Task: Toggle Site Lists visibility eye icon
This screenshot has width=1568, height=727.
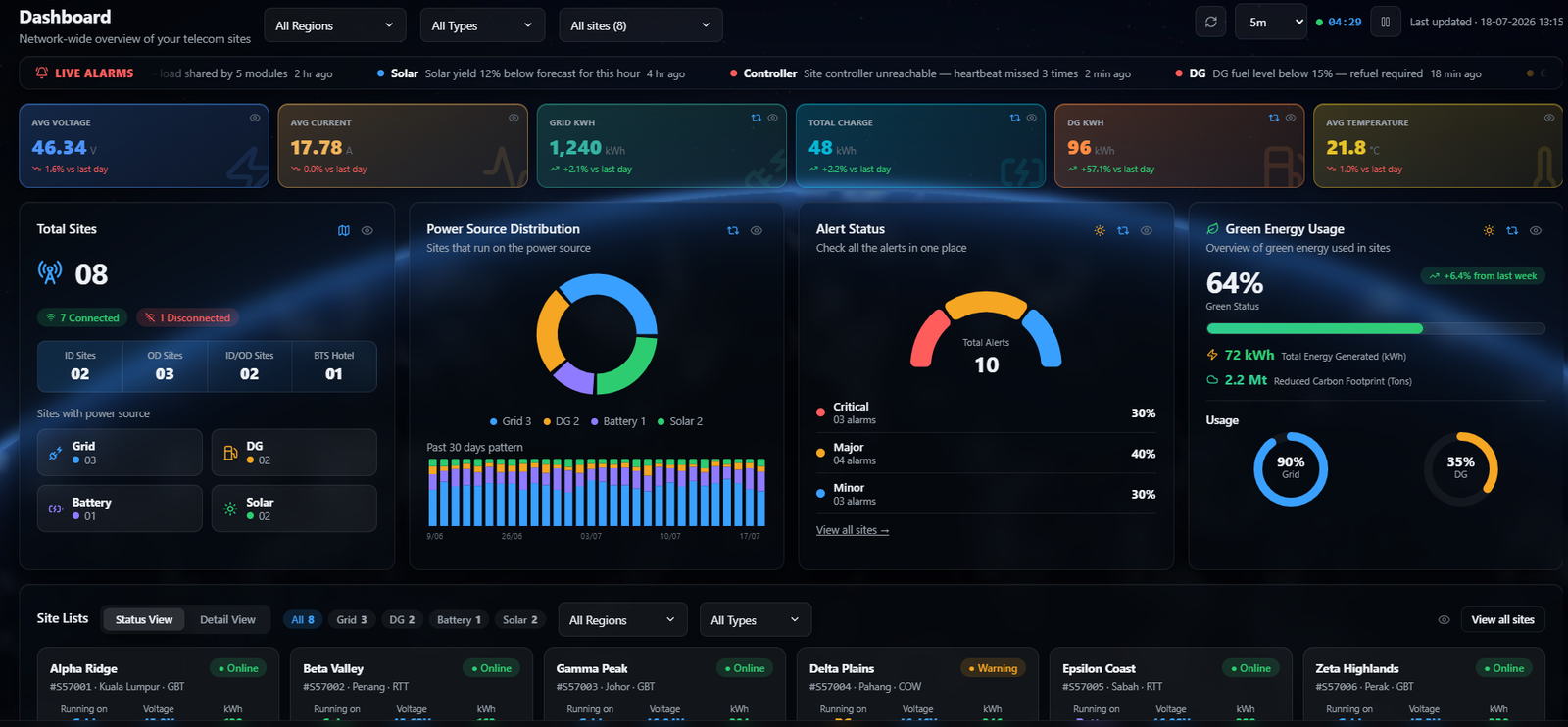Action: [1444, 620]
